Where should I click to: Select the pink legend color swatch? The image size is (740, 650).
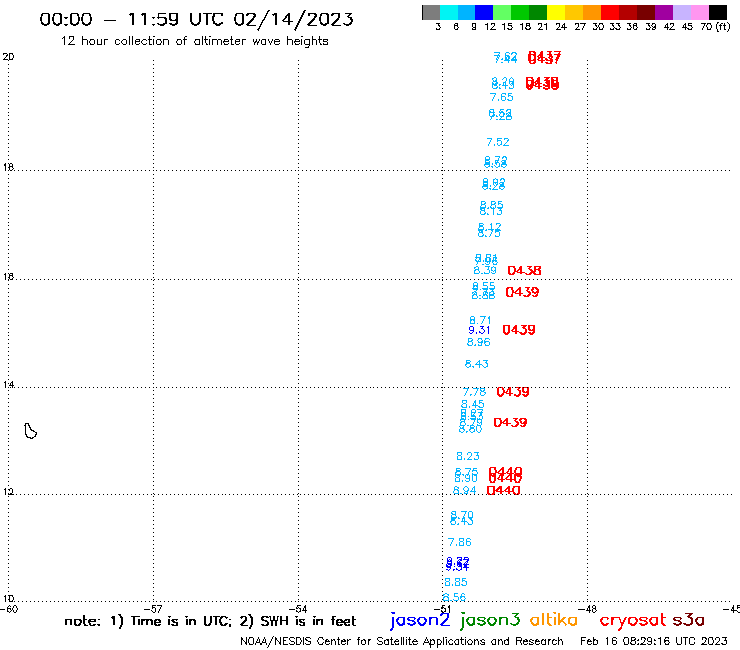tap(699, 12)
